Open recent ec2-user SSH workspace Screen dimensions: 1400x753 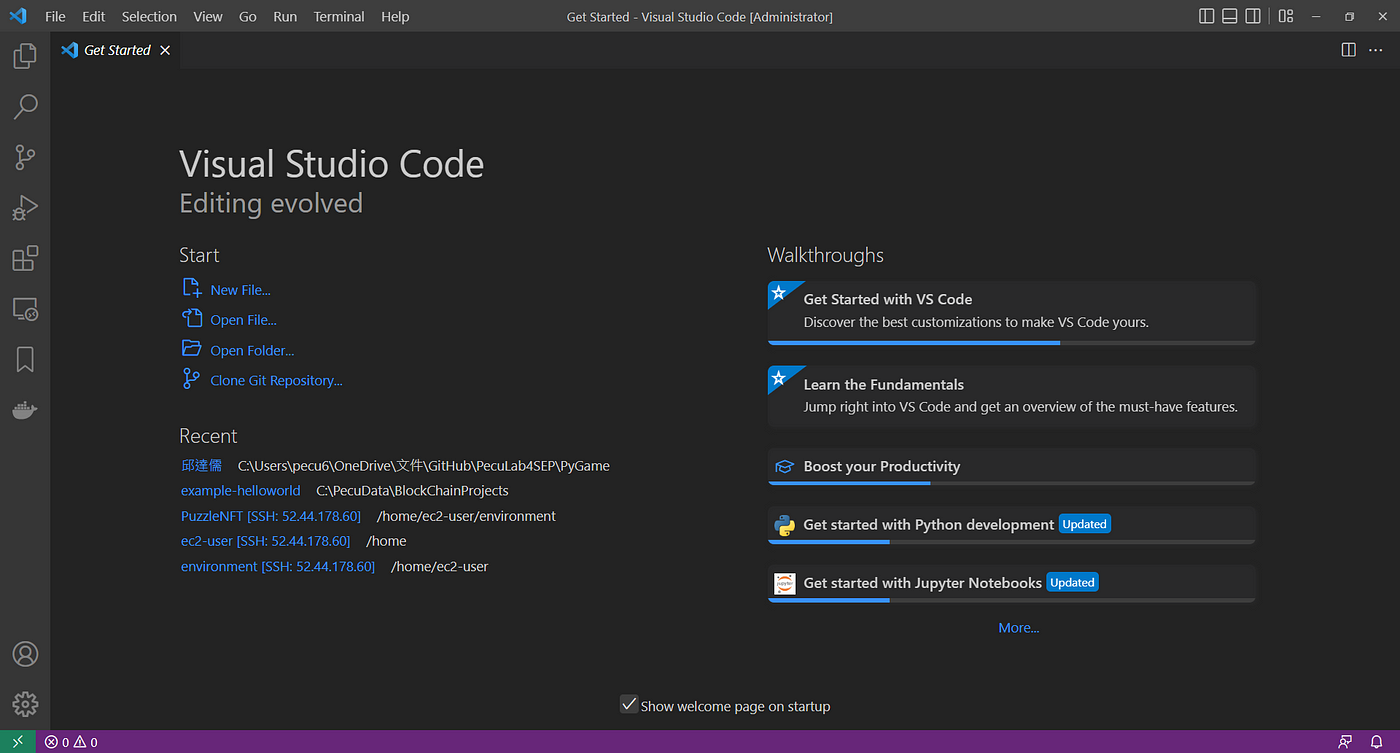(266, 541)
